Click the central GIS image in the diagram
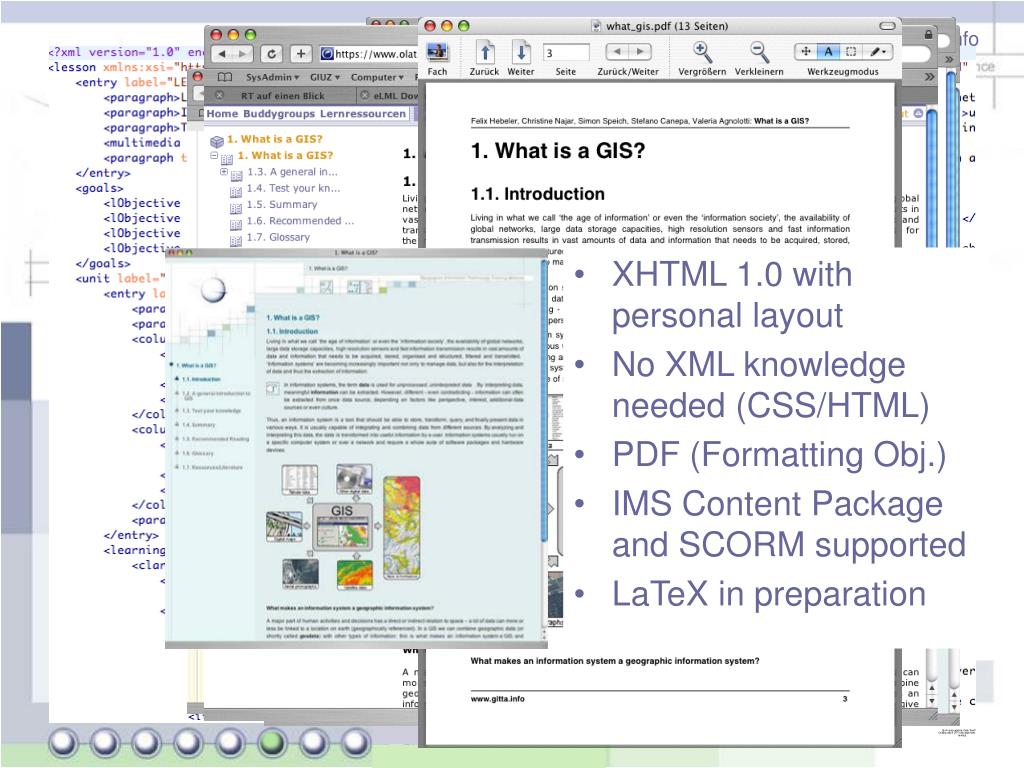 click(342, 526)
